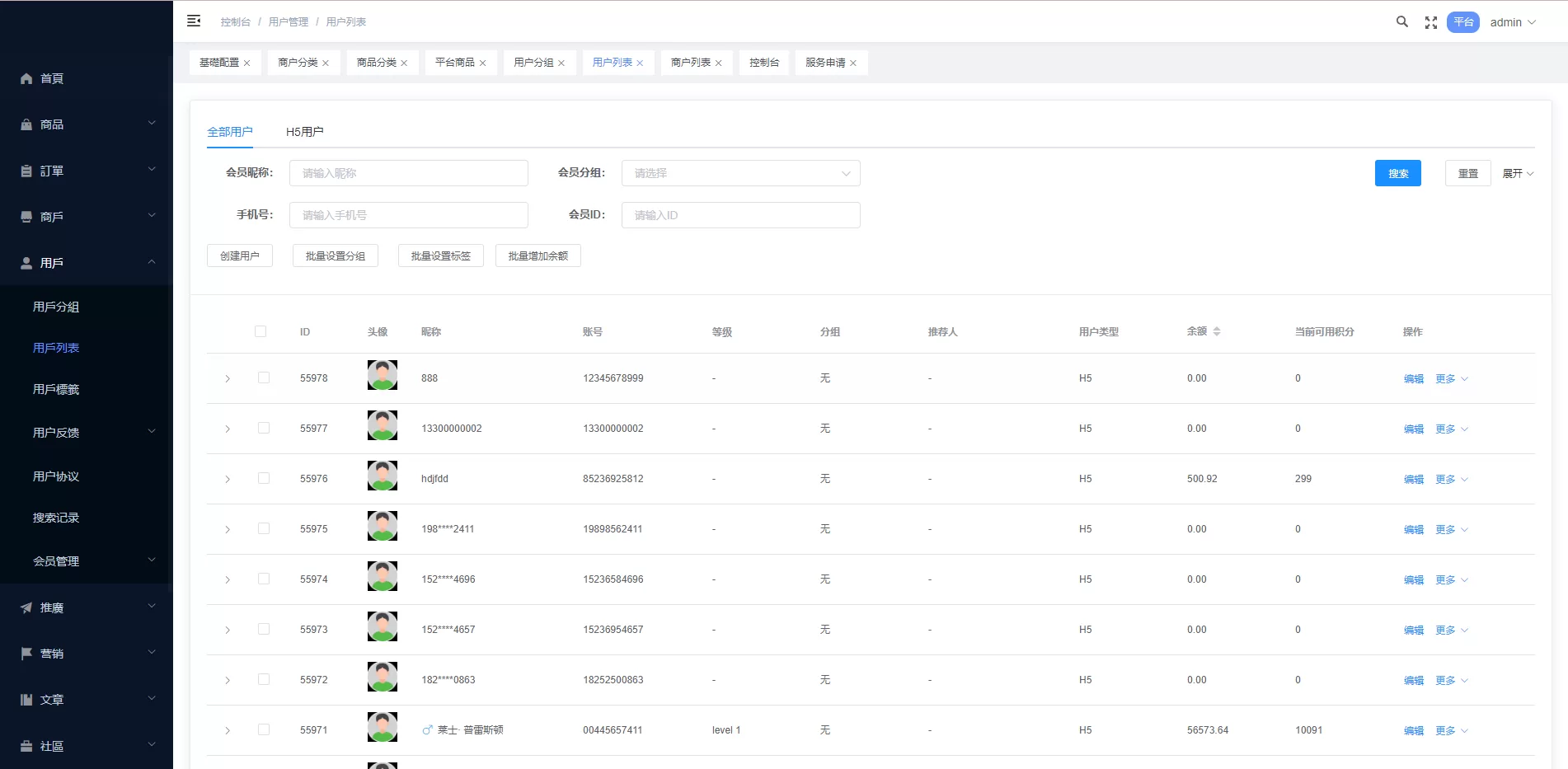Switch to the H5用户 tab
The width and height of the screenshot is (1568, 769).
[304, 132]
